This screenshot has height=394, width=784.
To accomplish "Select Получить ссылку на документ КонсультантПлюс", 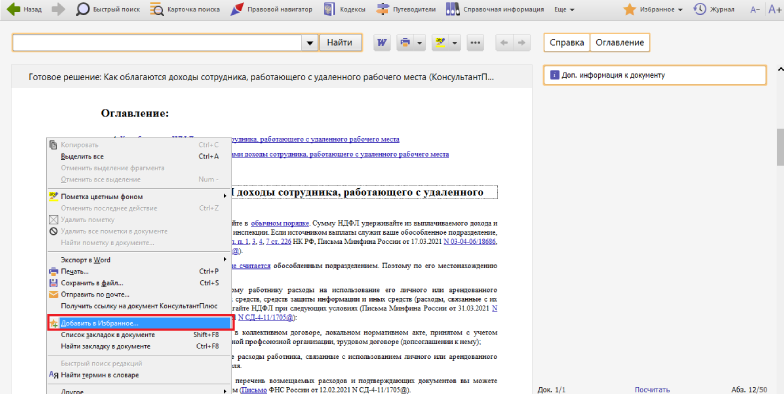I will point(139,306).
